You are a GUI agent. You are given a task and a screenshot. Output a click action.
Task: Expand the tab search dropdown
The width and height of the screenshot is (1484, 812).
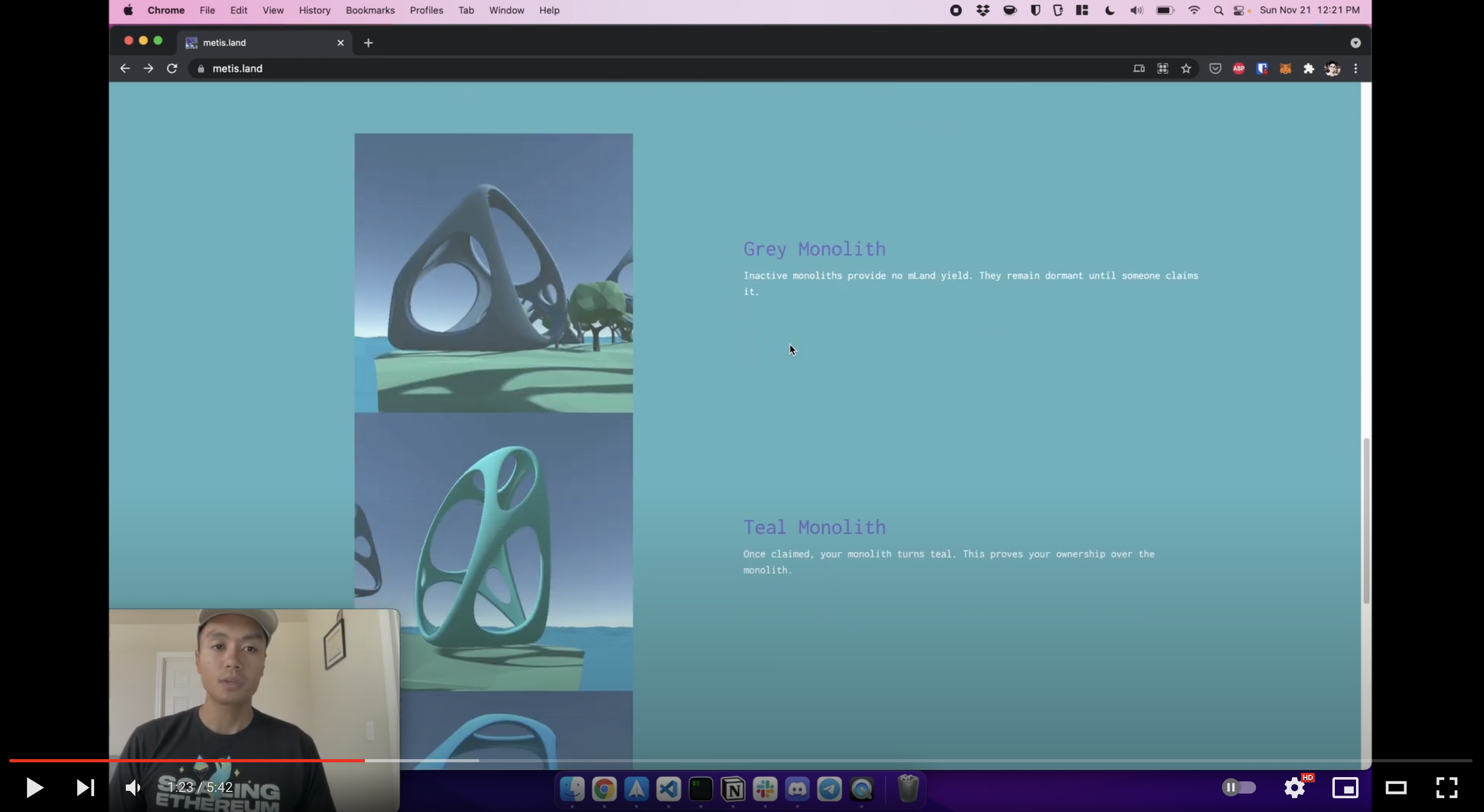tap(1355, 43)
